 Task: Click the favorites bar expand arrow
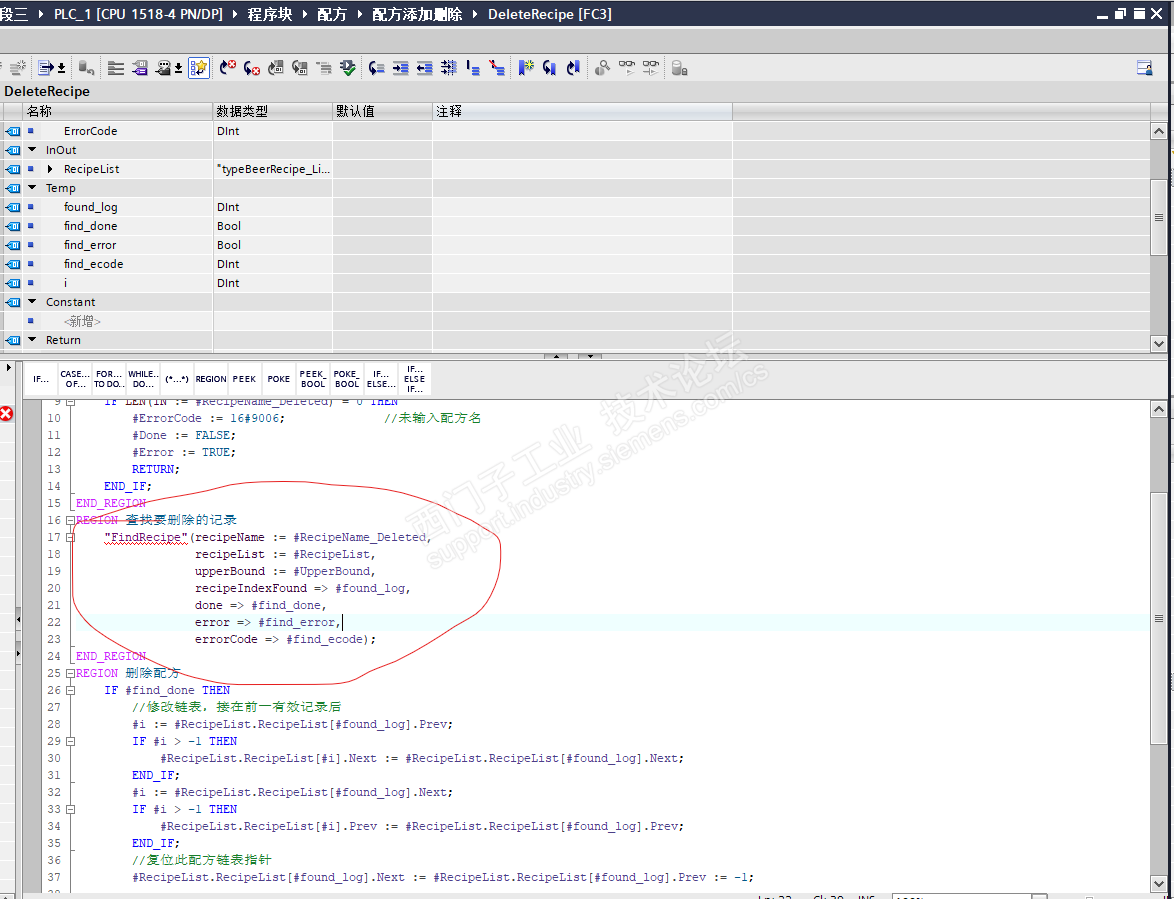8,368
